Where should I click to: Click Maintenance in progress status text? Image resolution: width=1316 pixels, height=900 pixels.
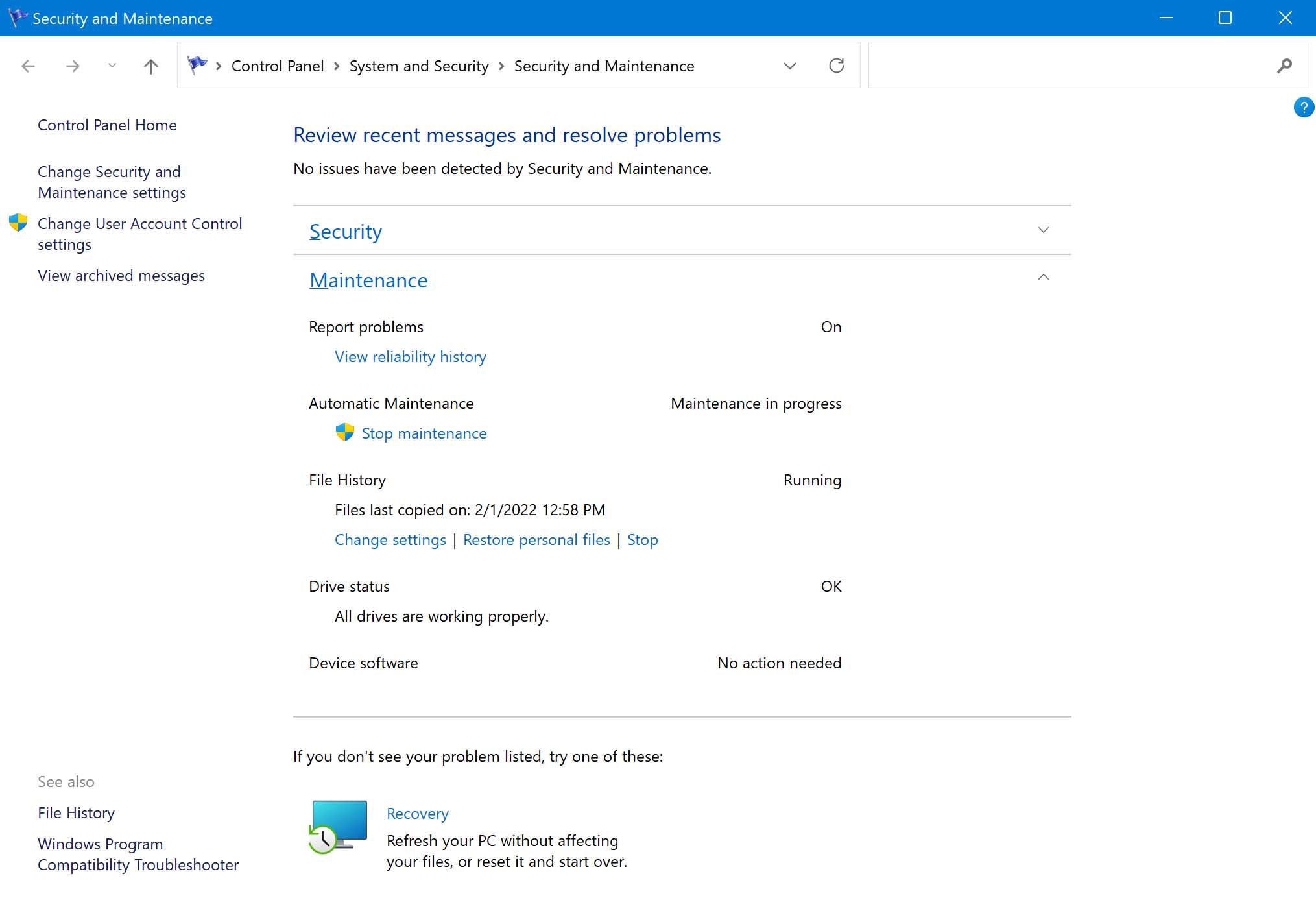756,403
